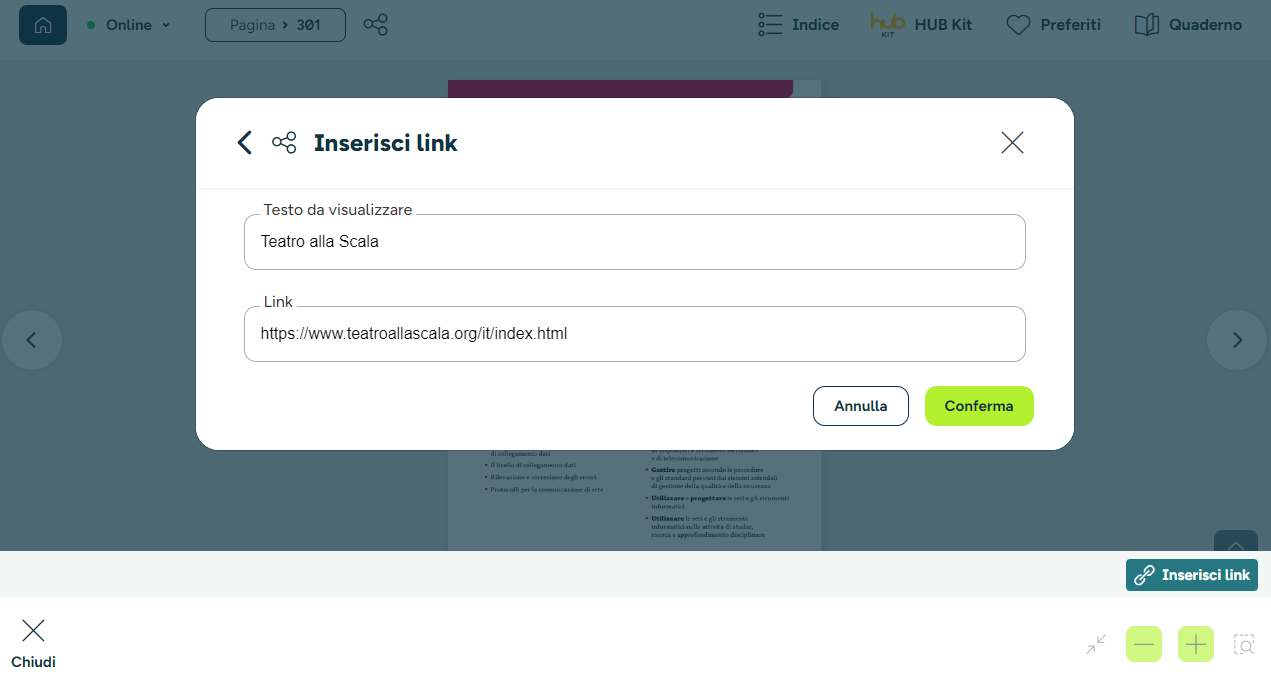Click the Pagina 301 page selector
The image size is (1271, 683).
click(x=275, y=25)
